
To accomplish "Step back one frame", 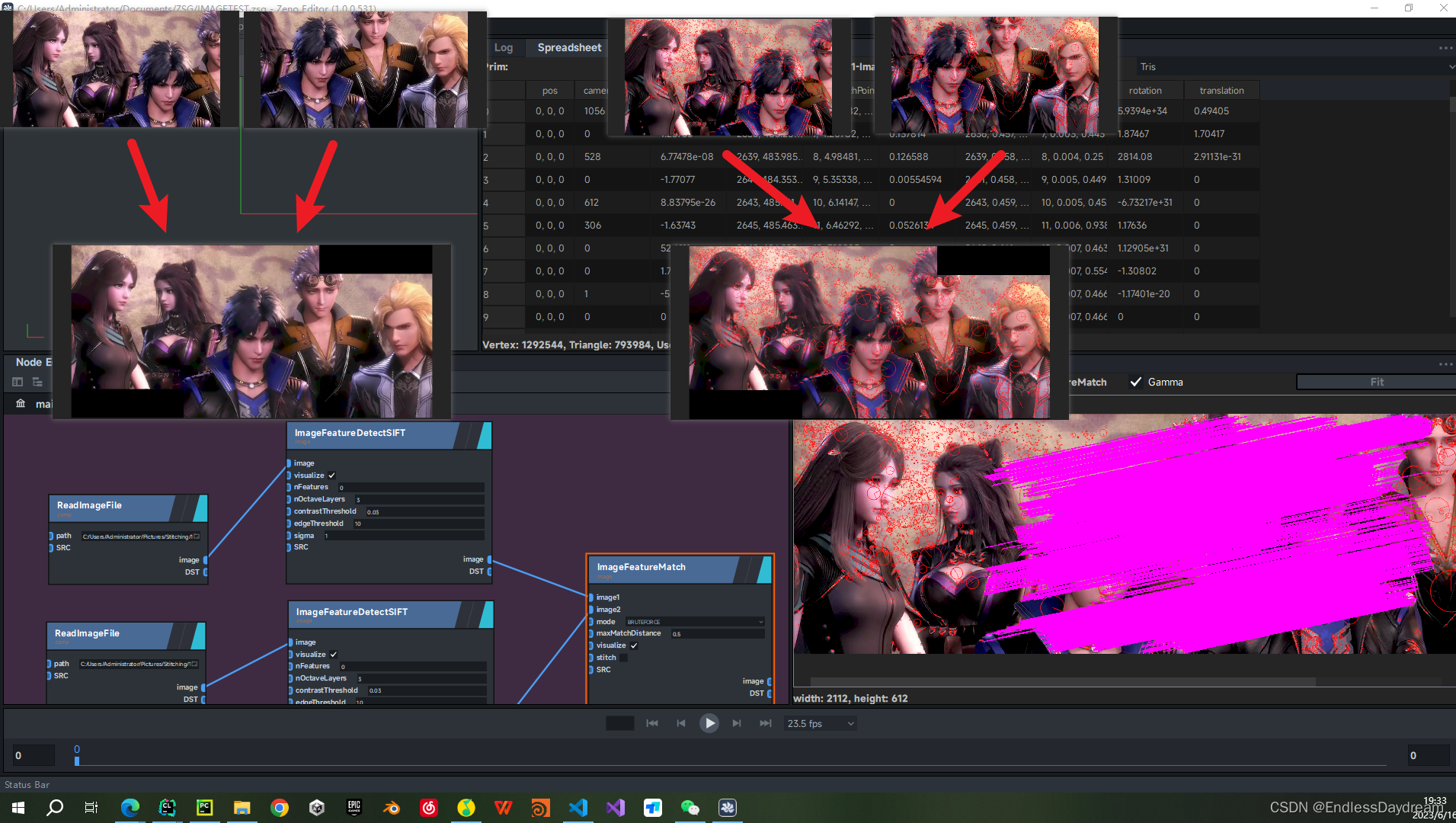I will click(x=681, y=723).
